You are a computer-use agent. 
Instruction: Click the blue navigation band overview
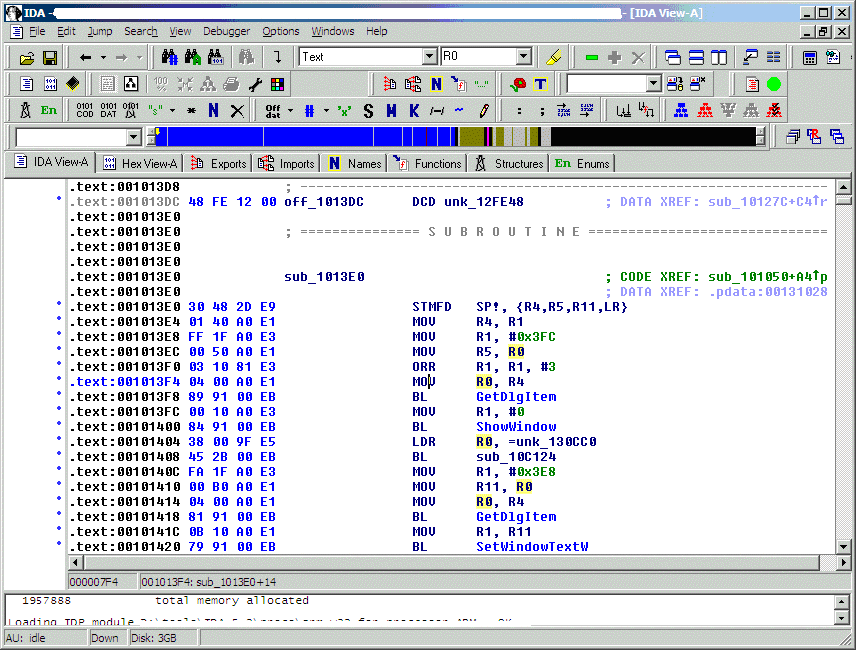coord(300,137)
